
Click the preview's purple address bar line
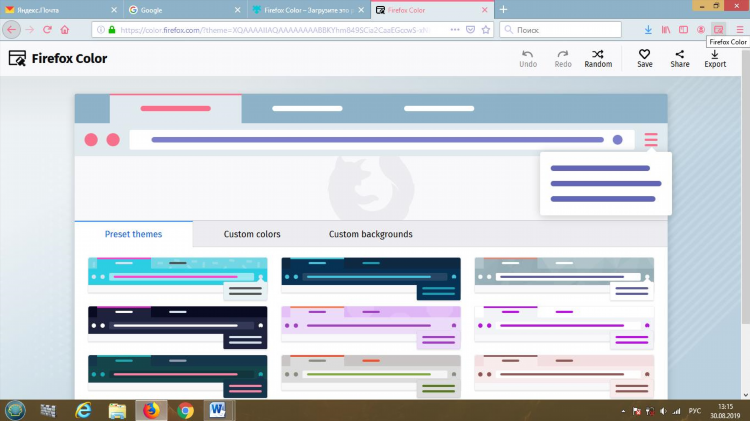(x=377, y=140)
